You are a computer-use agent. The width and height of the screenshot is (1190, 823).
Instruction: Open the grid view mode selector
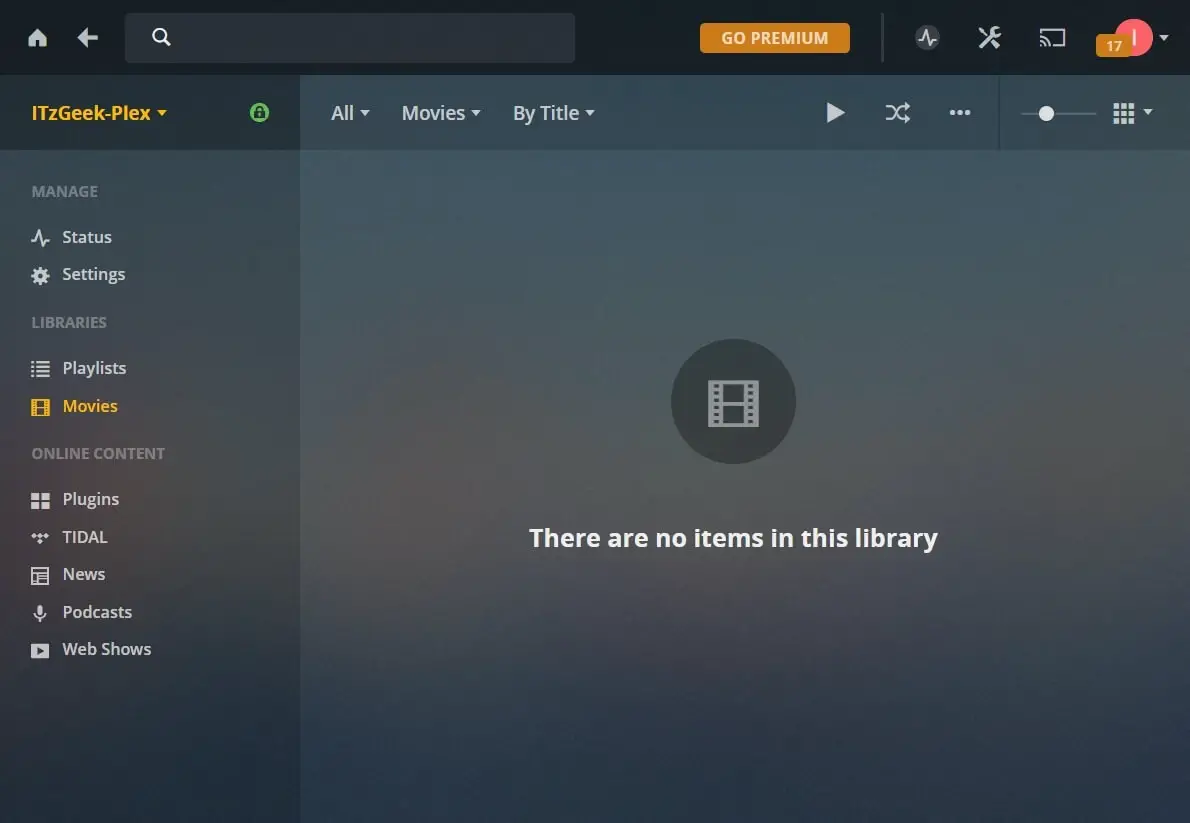1132,113
